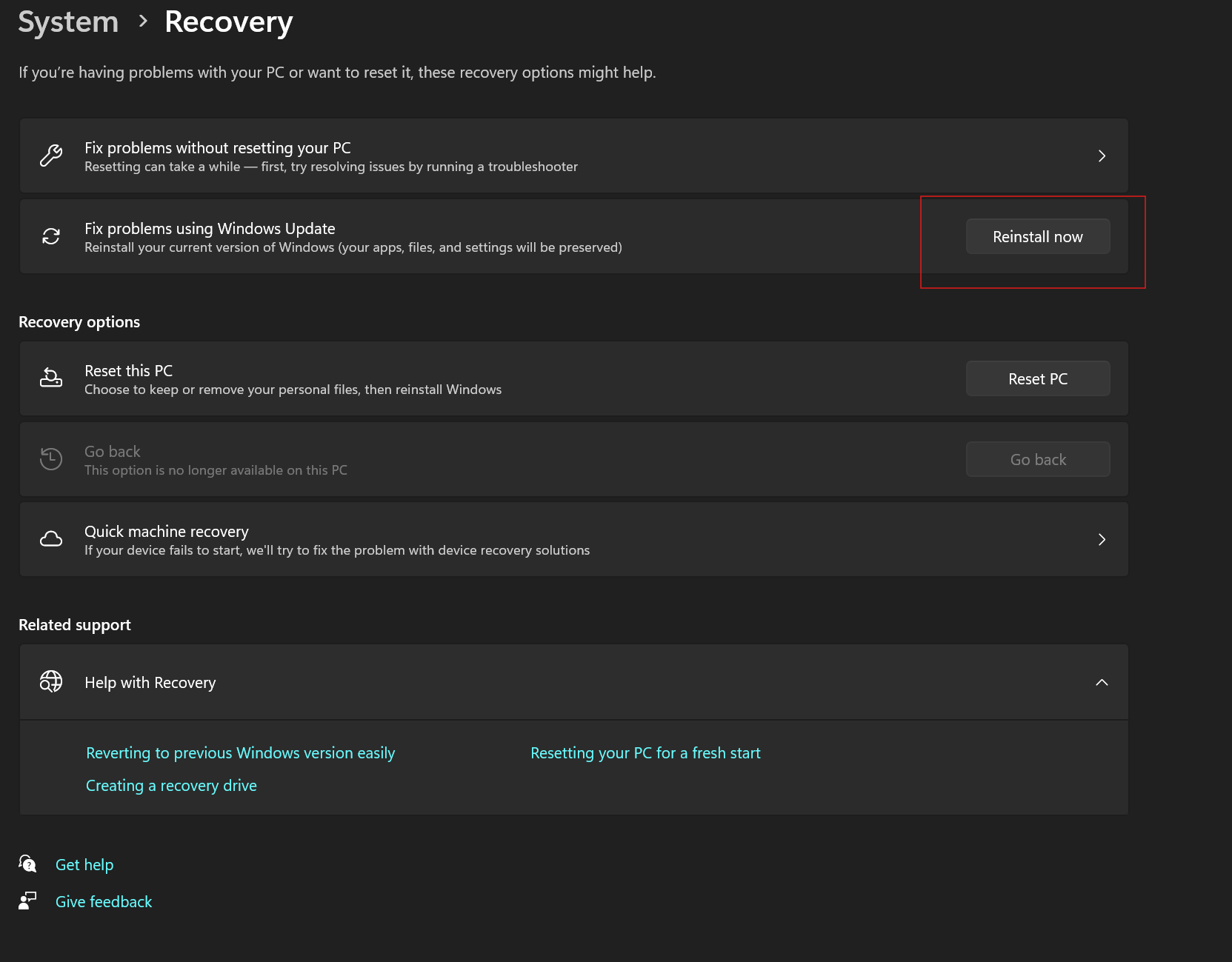Click the 'Related support' section heading
Image resolution: width=1232 pixels, height=962 pixels.
(75, 625)
